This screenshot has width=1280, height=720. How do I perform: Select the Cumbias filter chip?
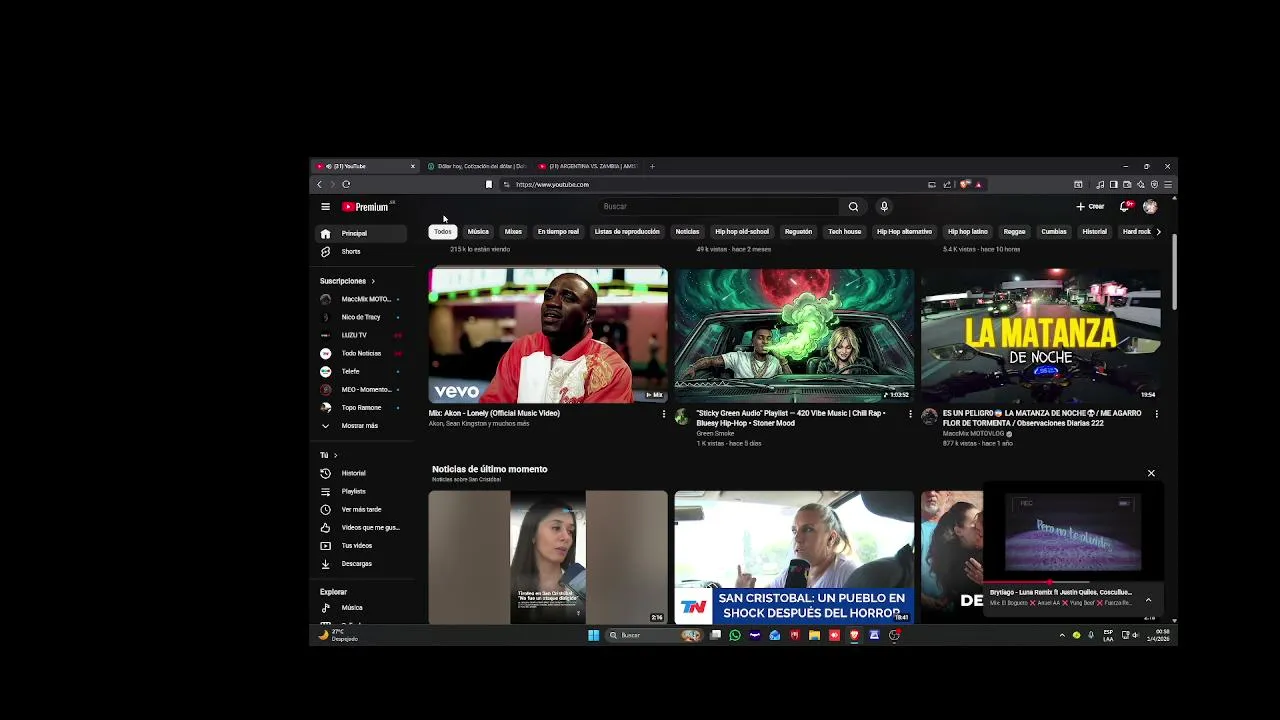pyautogui.click(x=1054, y=232)
